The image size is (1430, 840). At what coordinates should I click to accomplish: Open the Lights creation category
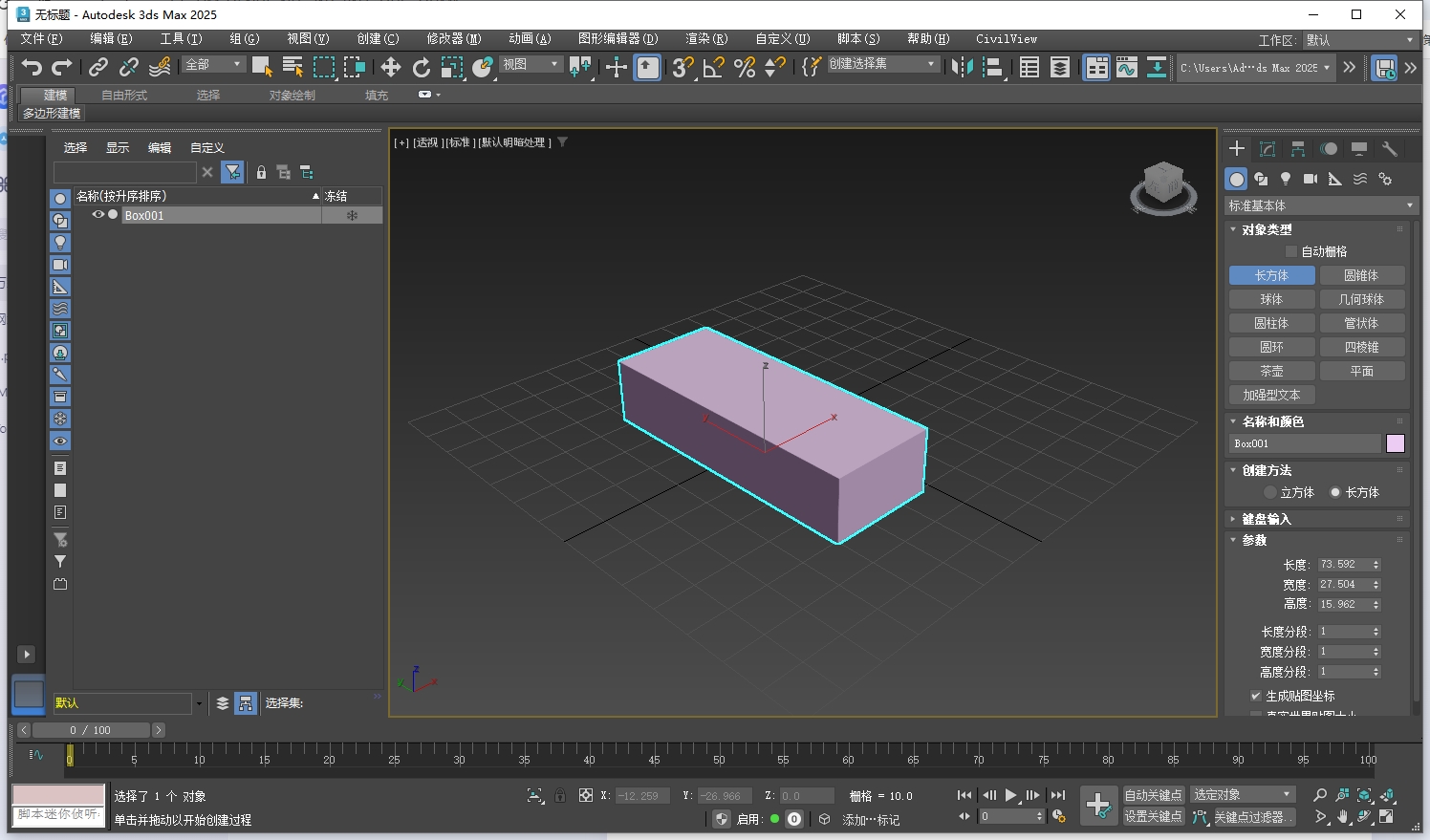coord(1286,179)
